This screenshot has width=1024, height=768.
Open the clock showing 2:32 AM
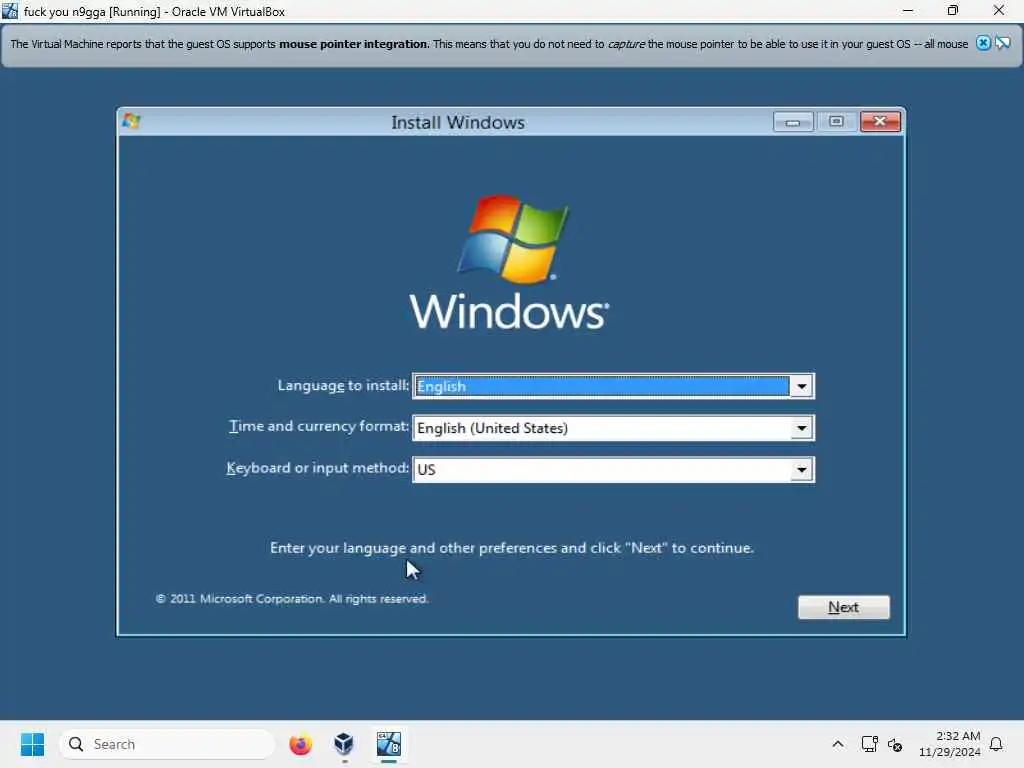950,744
